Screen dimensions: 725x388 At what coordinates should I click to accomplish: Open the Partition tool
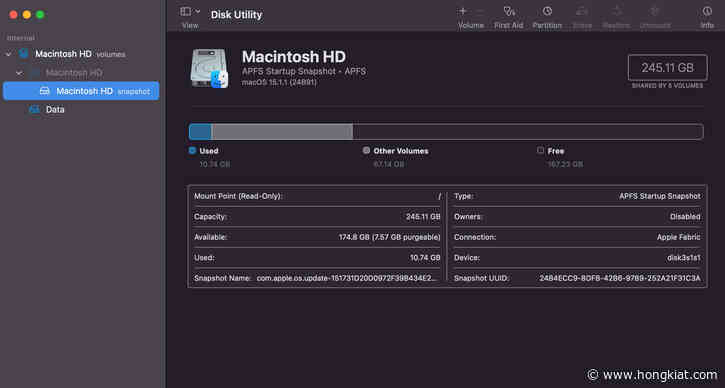coord(547,17)
